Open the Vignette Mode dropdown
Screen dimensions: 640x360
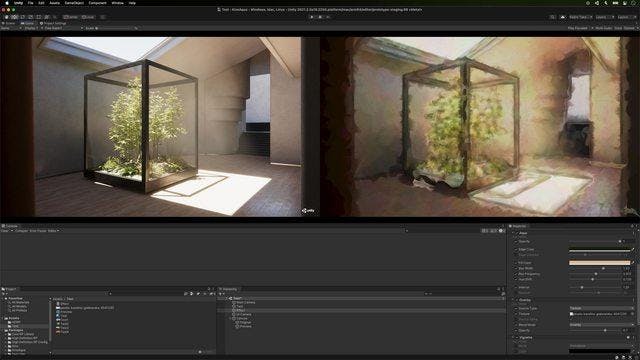pyautogui.click(x=602, y=346)
